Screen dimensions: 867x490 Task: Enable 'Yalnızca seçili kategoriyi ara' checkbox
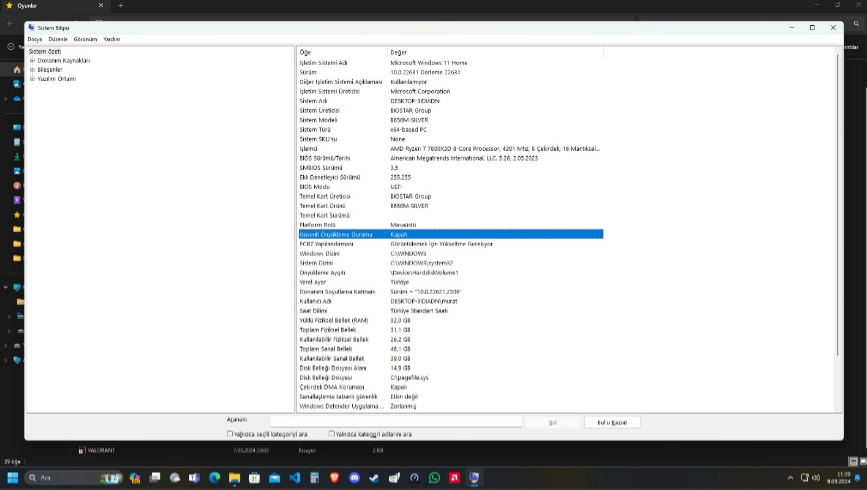pyautogui.click(x=230, y=434)
